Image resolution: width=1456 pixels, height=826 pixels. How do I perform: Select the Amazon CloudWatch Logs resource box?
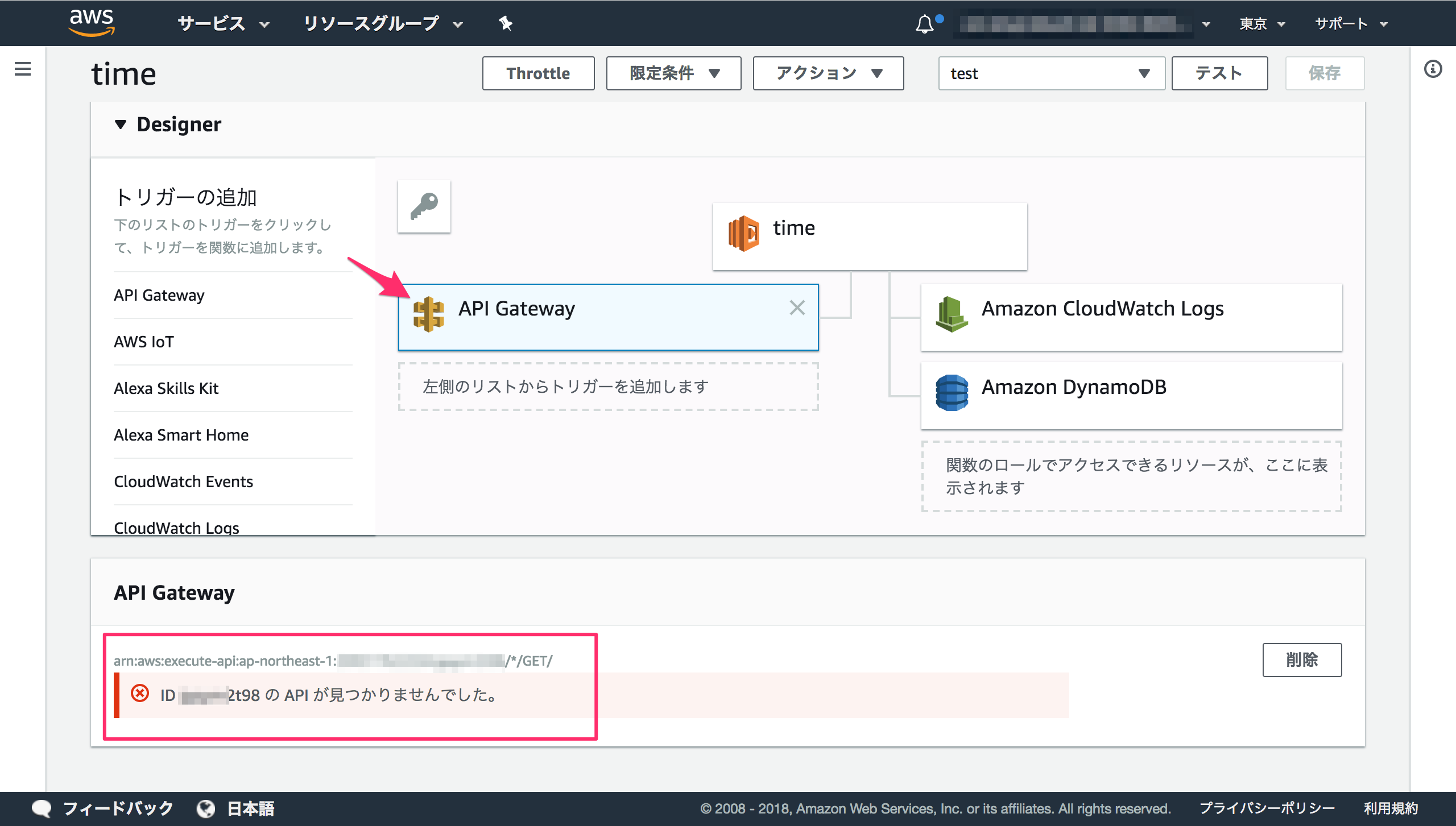click(x=1131, y=317)
